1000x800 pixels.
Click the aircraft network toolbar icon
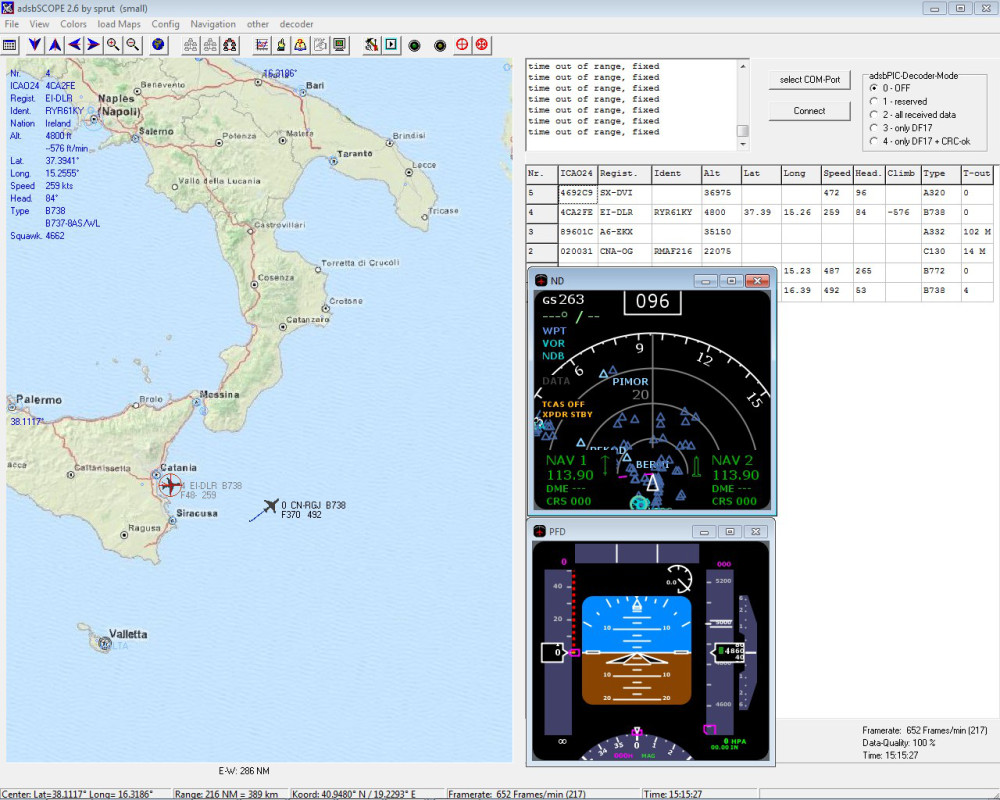230,44
